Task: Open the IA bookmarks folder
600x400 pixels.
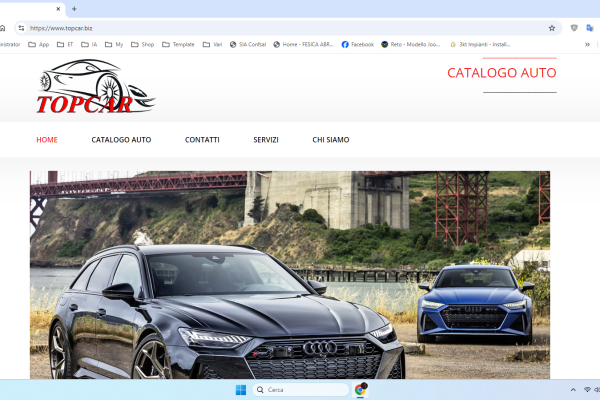Action: (x=89, y=44)
